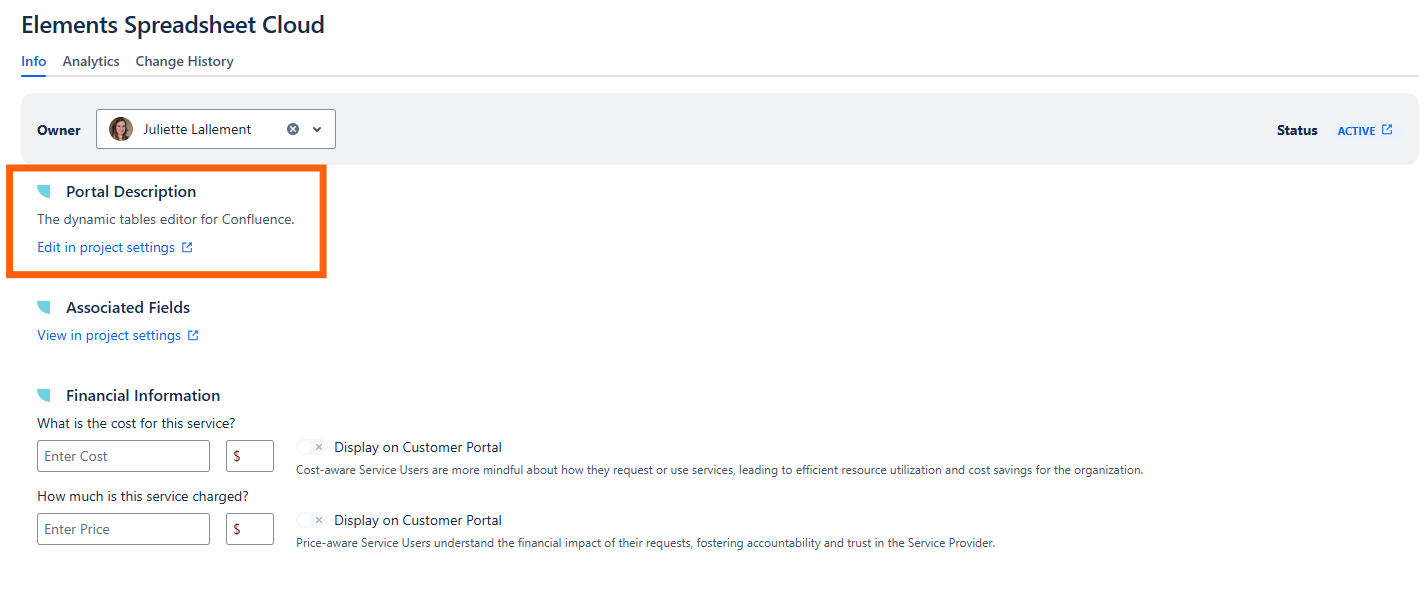Screen dimensions: 1425x612
Task: Click the teal marker beside Associated Fields
Action: click(x=44, y=307)
